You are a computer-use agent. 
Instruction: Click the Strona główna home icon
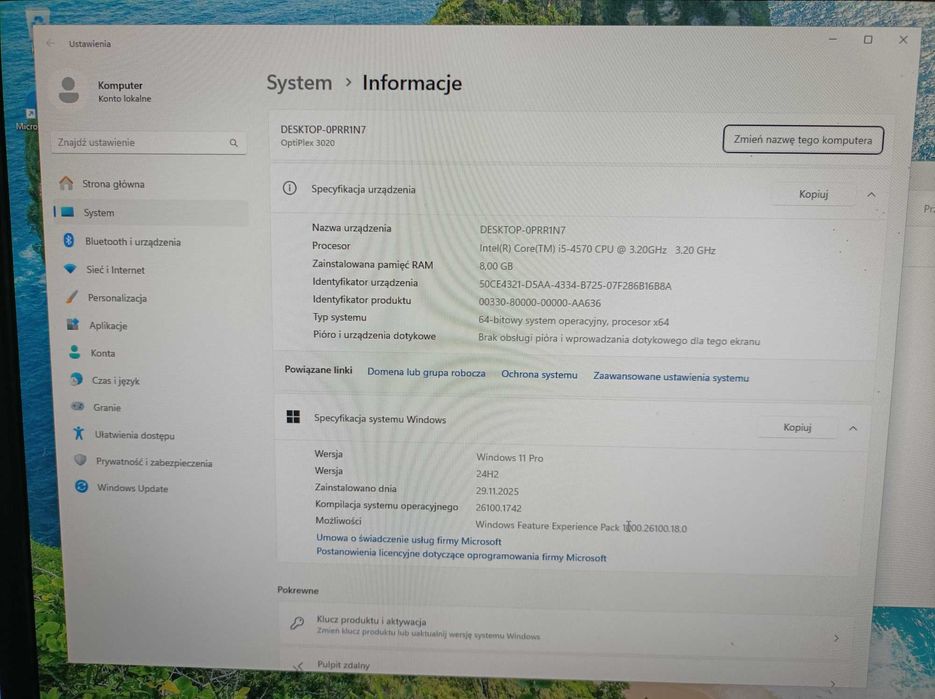(x=66, y=183)
